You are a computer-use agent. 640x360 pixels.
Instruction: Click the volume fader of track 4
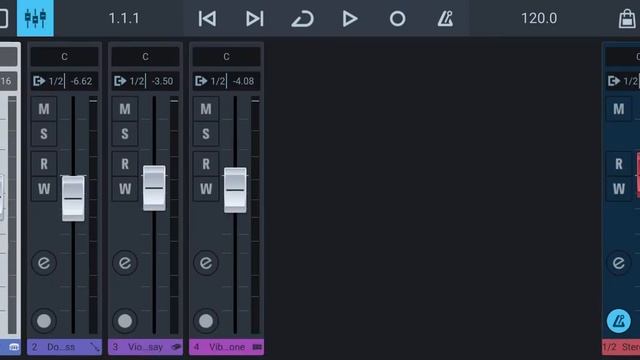235,190
